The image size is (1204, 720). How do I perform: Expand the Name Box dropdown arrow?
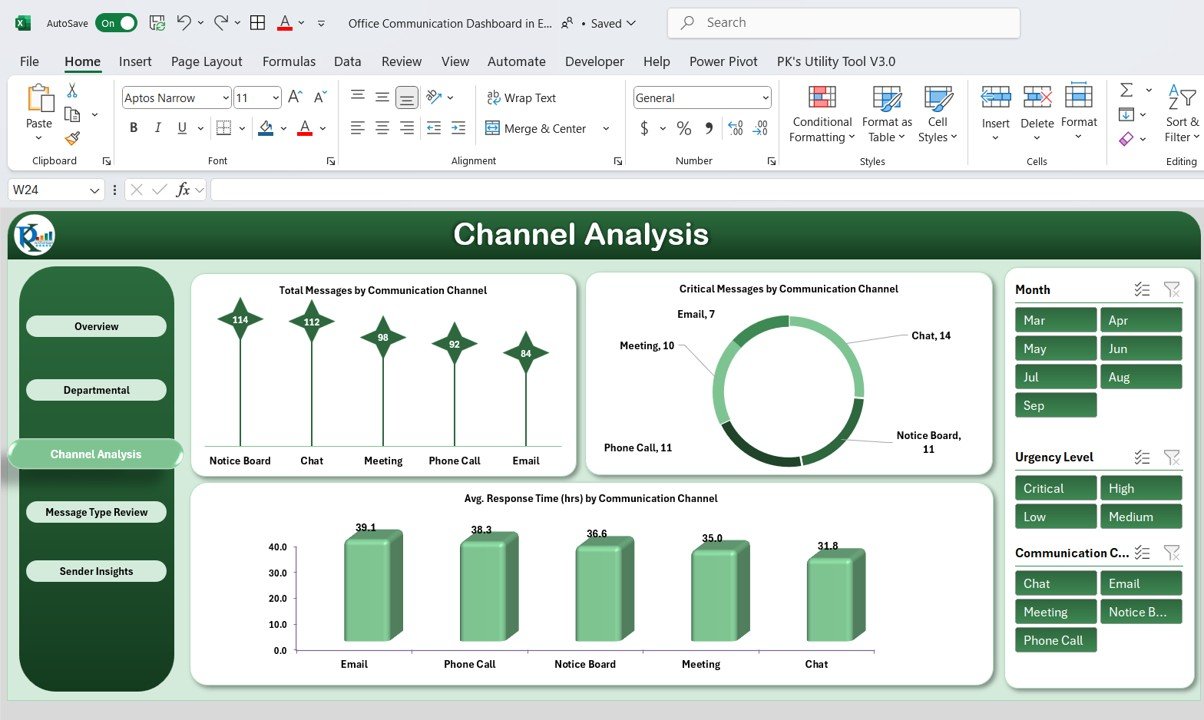[95, 190]
